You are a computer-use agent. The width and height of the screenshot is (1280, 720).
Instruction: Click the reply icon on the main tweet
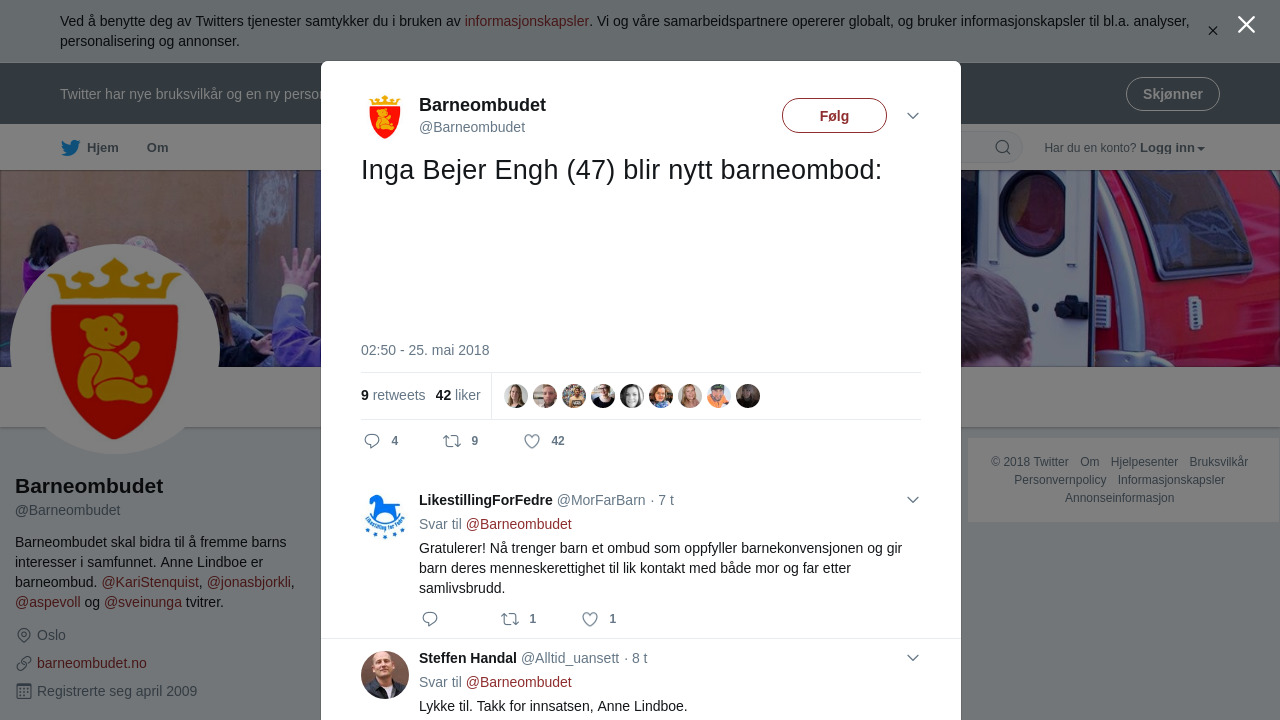(372, 441)
